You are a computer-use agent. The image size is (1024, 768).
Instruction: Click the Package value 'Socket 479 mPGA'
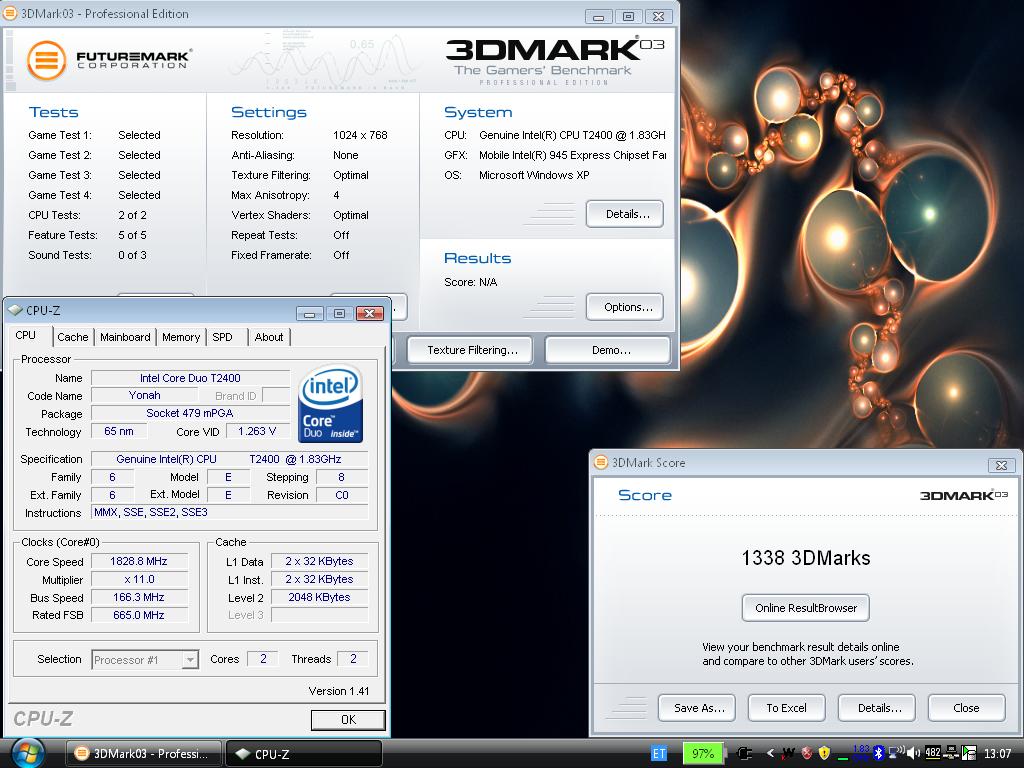click(x=190, y=413)
